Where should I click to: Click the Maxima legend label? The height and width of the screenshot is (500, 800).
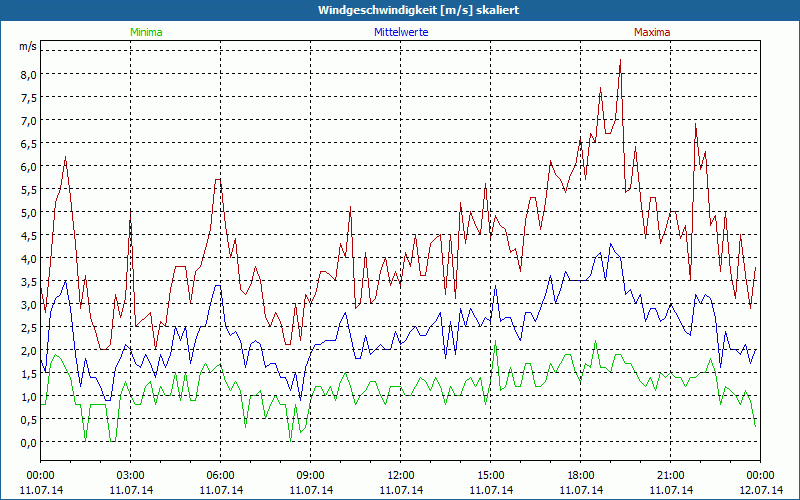(652, 32)
